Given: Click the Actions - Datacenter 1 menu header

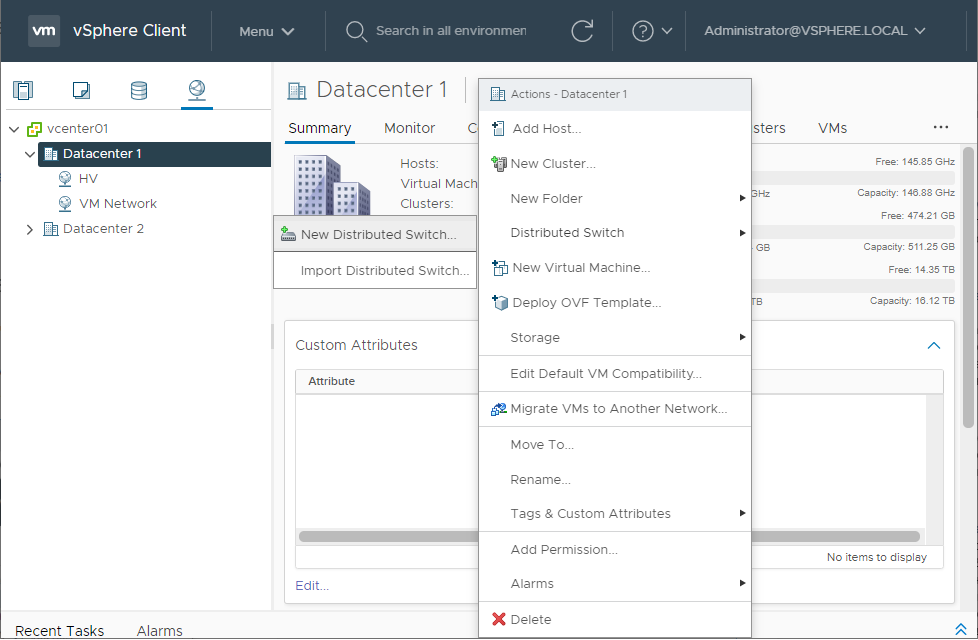Looking at the screenshot, I should [614, 94].
